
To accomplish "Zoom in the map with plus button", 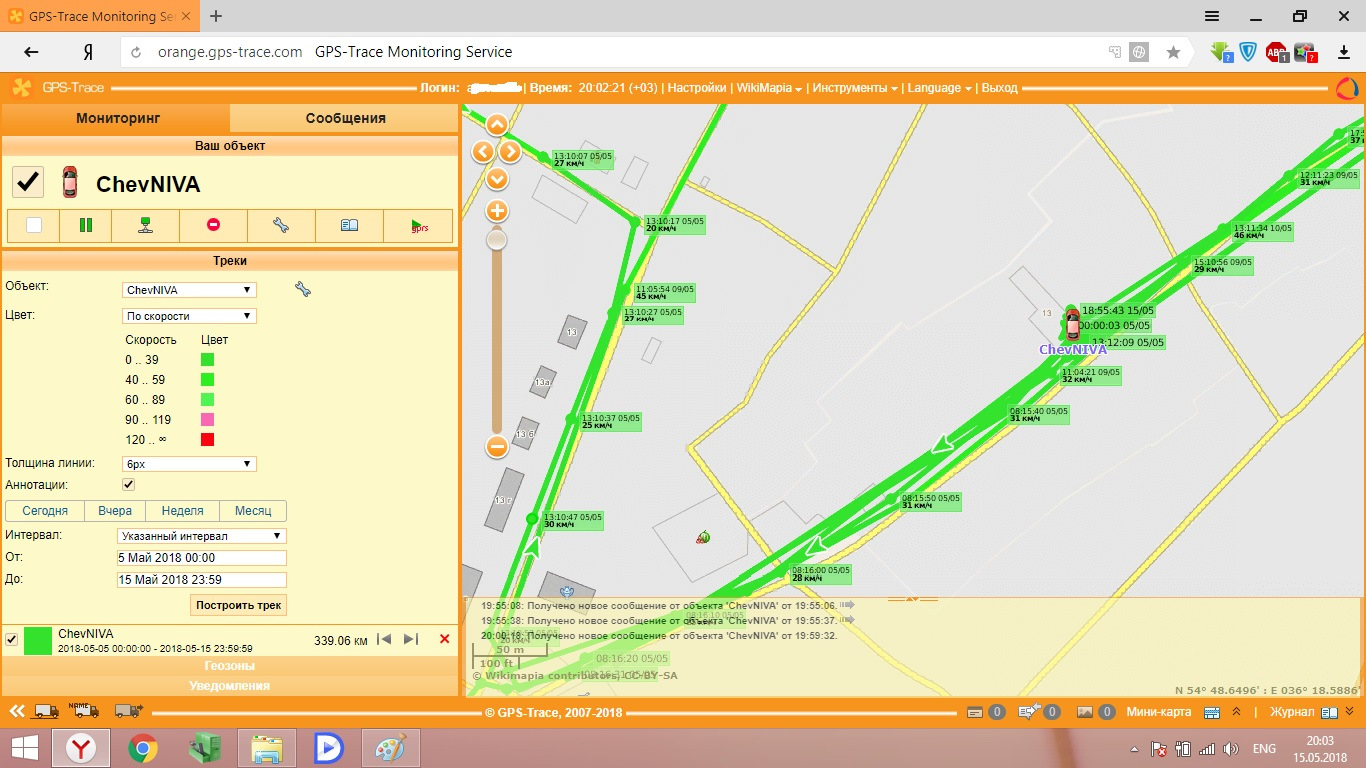I will point(496,211).
